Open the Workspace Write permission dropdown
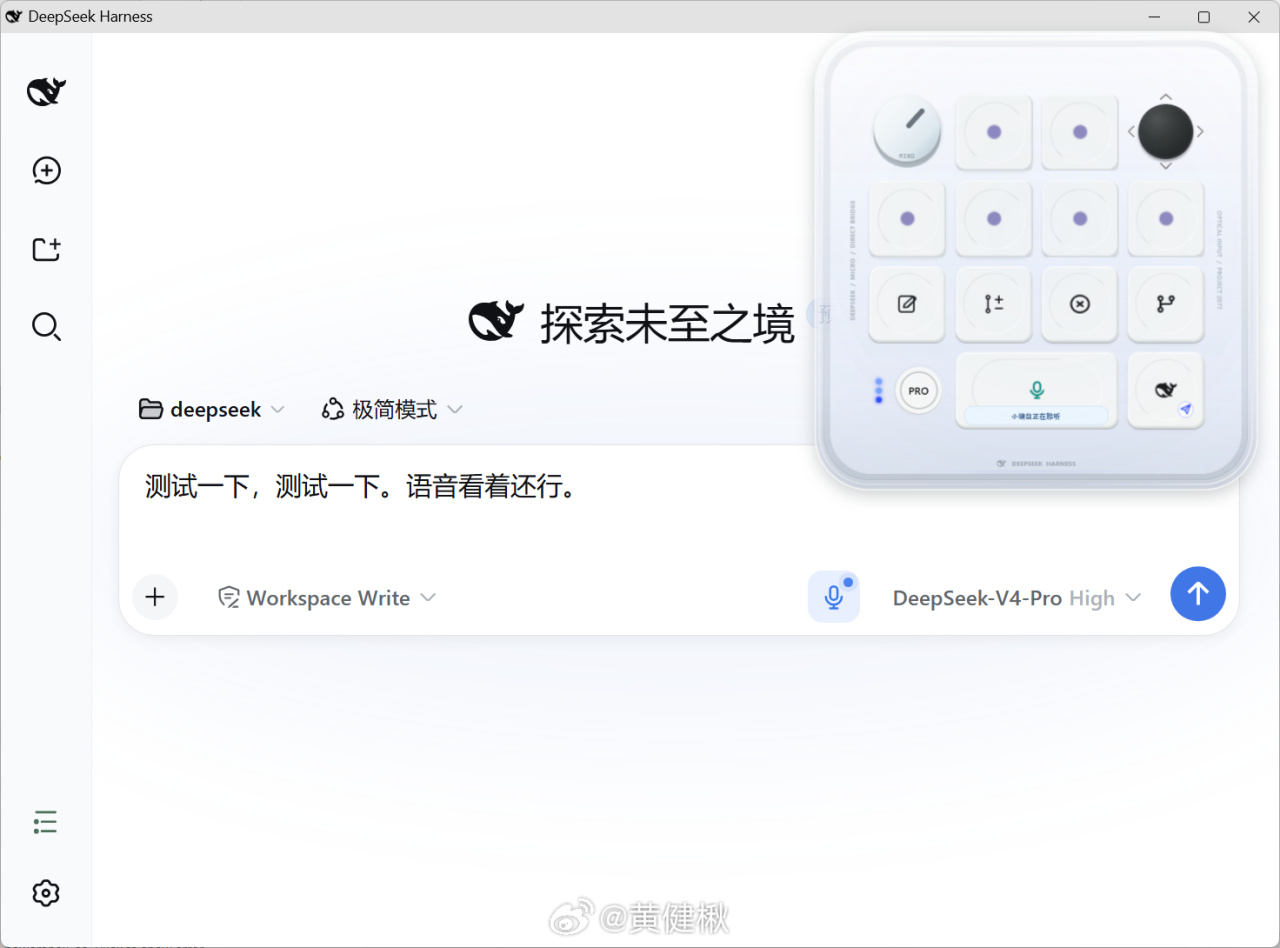The width and height of the screenshot is (1280, 948). (327, 598)
